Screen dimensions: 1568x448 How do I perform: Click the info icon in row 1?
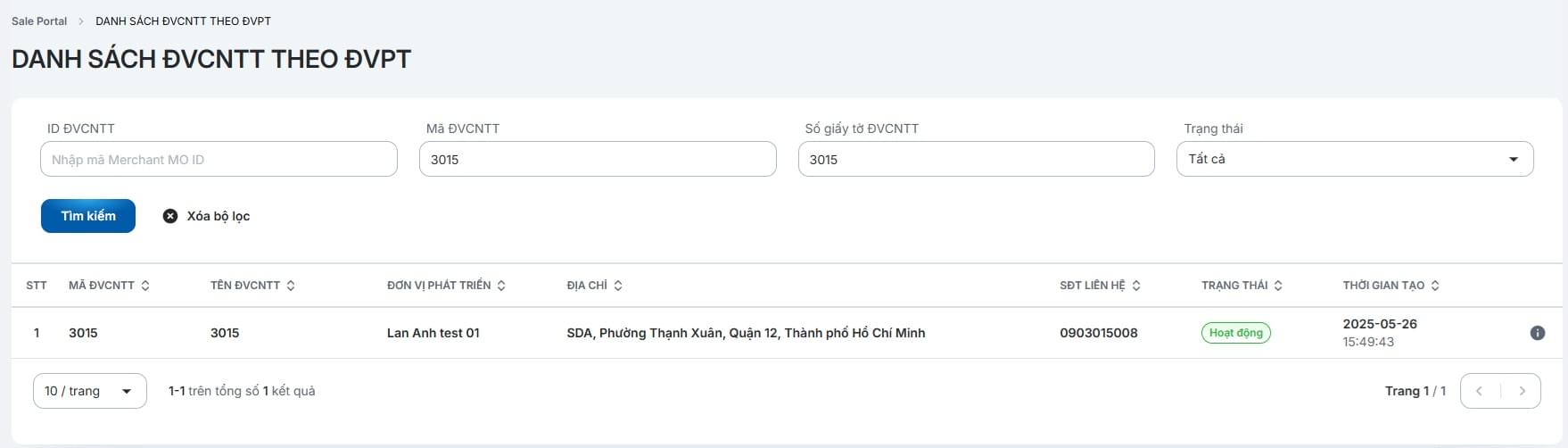pos(1537,333)
